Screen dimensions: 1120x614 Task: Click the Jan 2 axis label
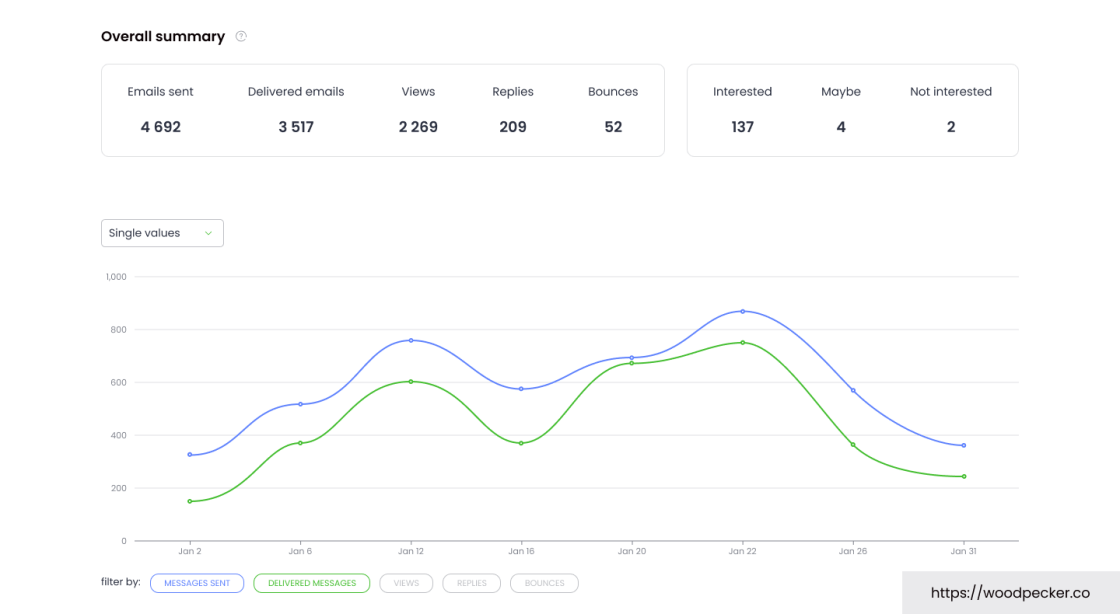pos(190,550)
